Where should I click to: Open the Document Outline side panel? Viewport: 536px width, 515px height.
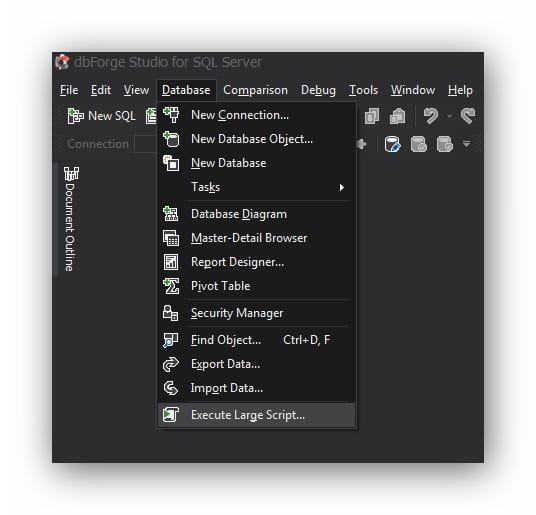[70, 219]
